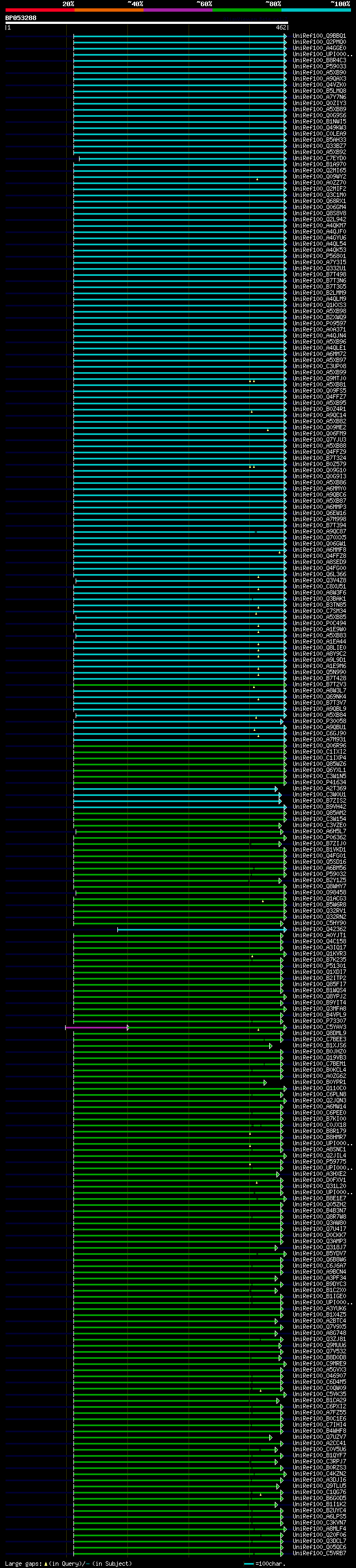
Task: Click the 'Large gaps' legend text
Action: (23, 1564)
